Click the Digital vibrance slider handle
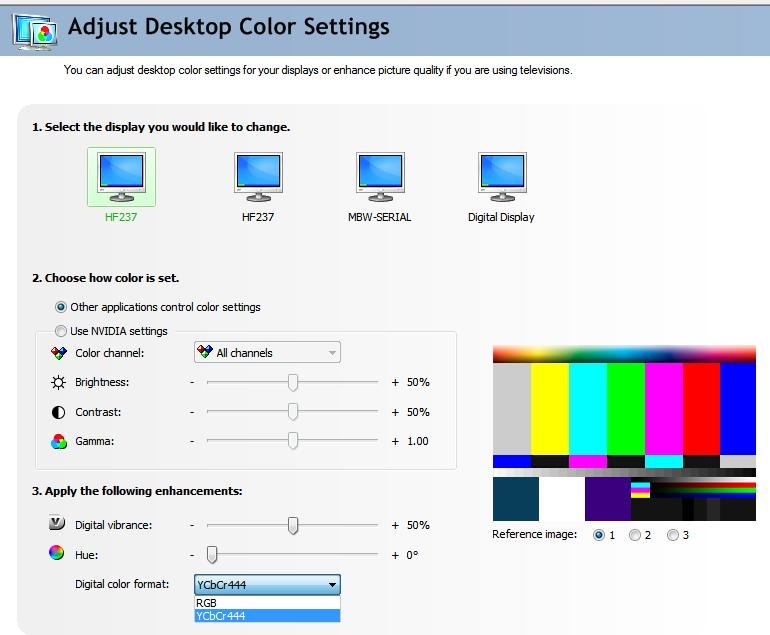This screenshot has width=770, height=635. (293, 525)
